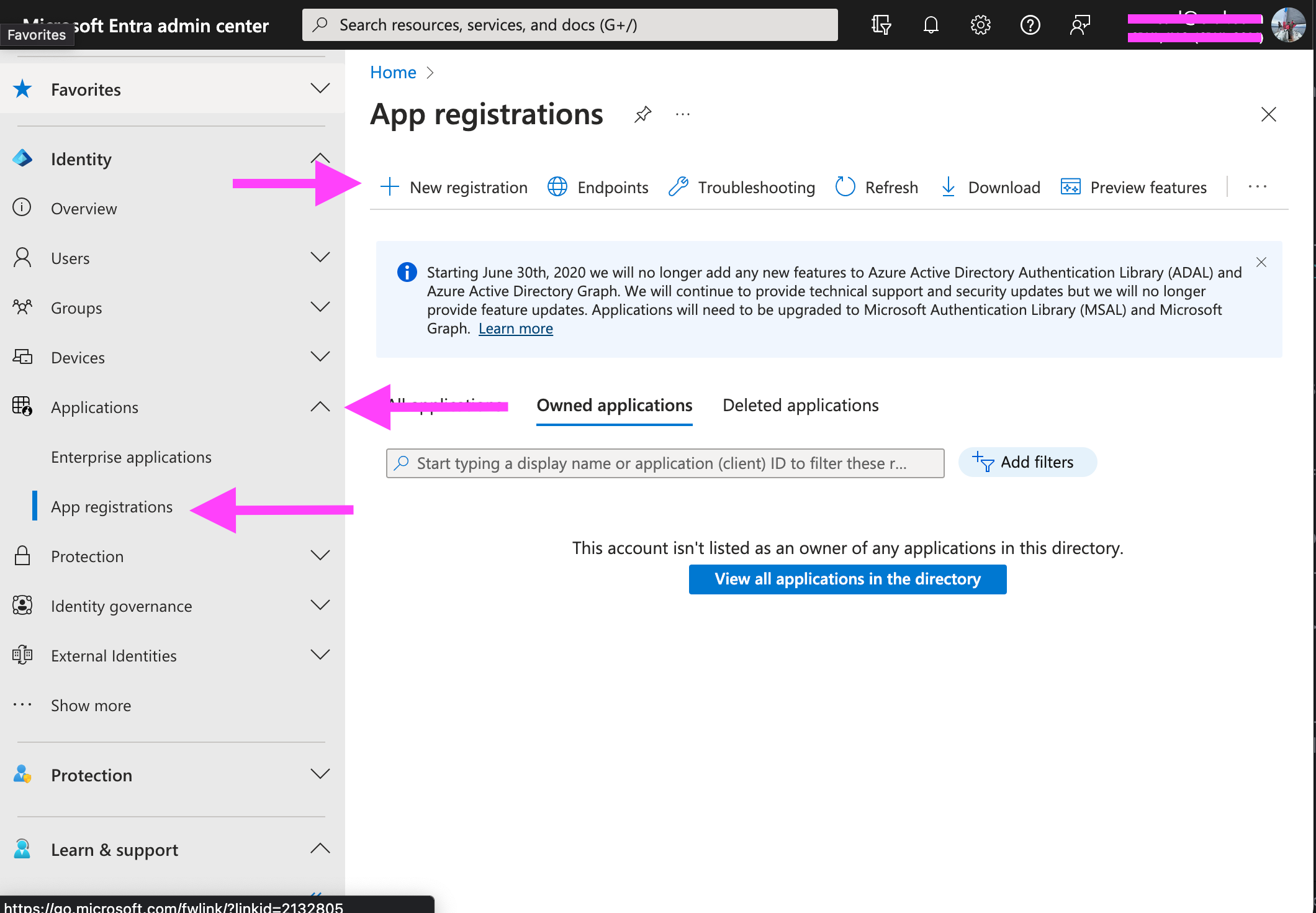Open the settings gear
1316x913 pixels.
(x=980, y=25)
